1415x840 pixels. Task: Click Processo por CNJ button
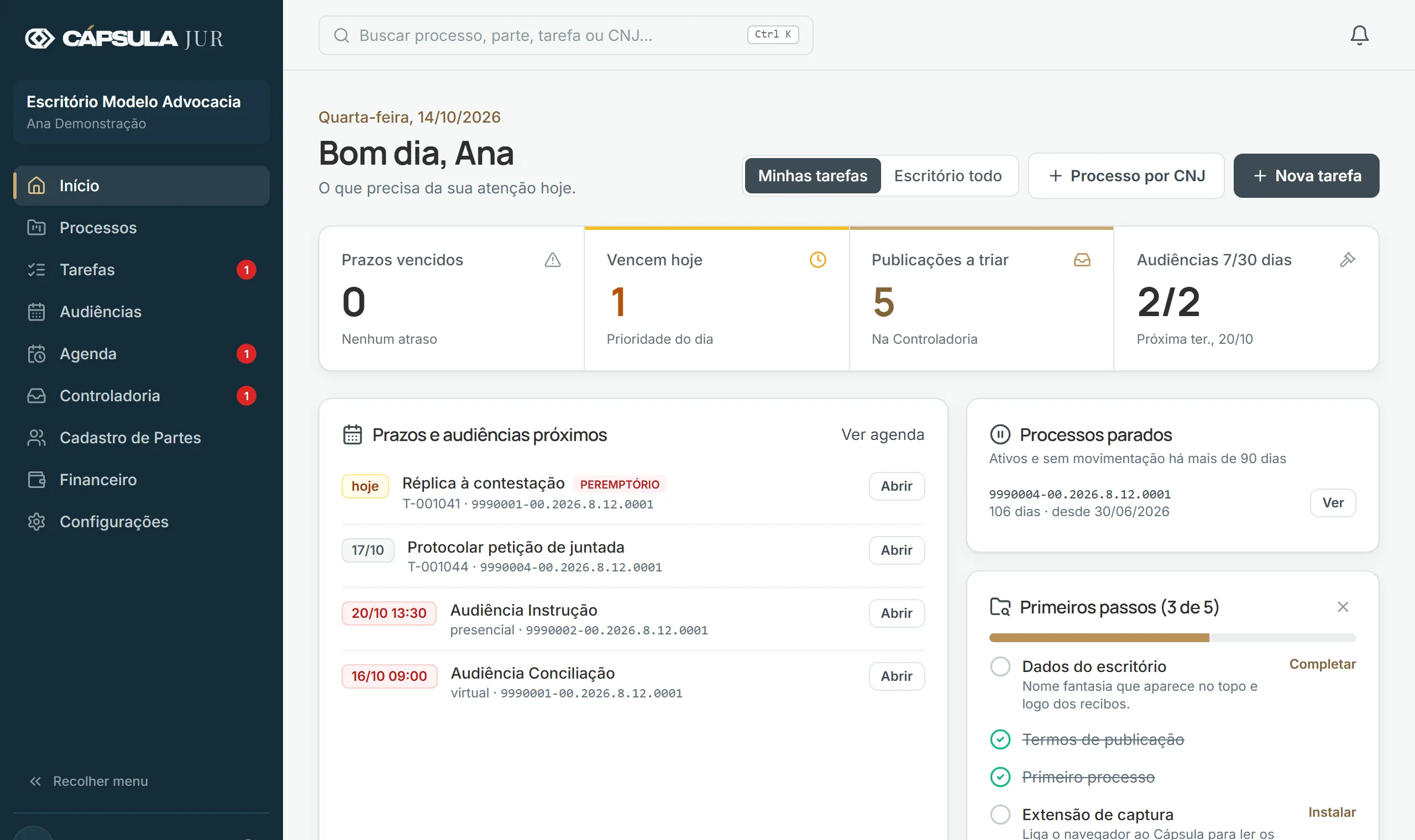1126,176
